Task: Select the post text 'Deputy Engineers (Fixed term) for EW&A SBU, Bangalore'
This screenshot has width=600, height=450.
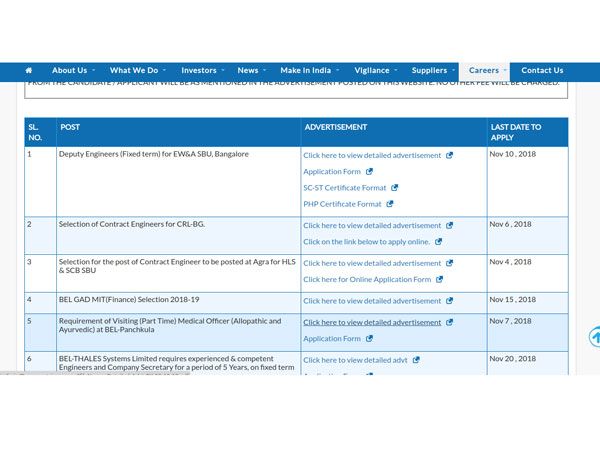Action: (x=154, y=154)
